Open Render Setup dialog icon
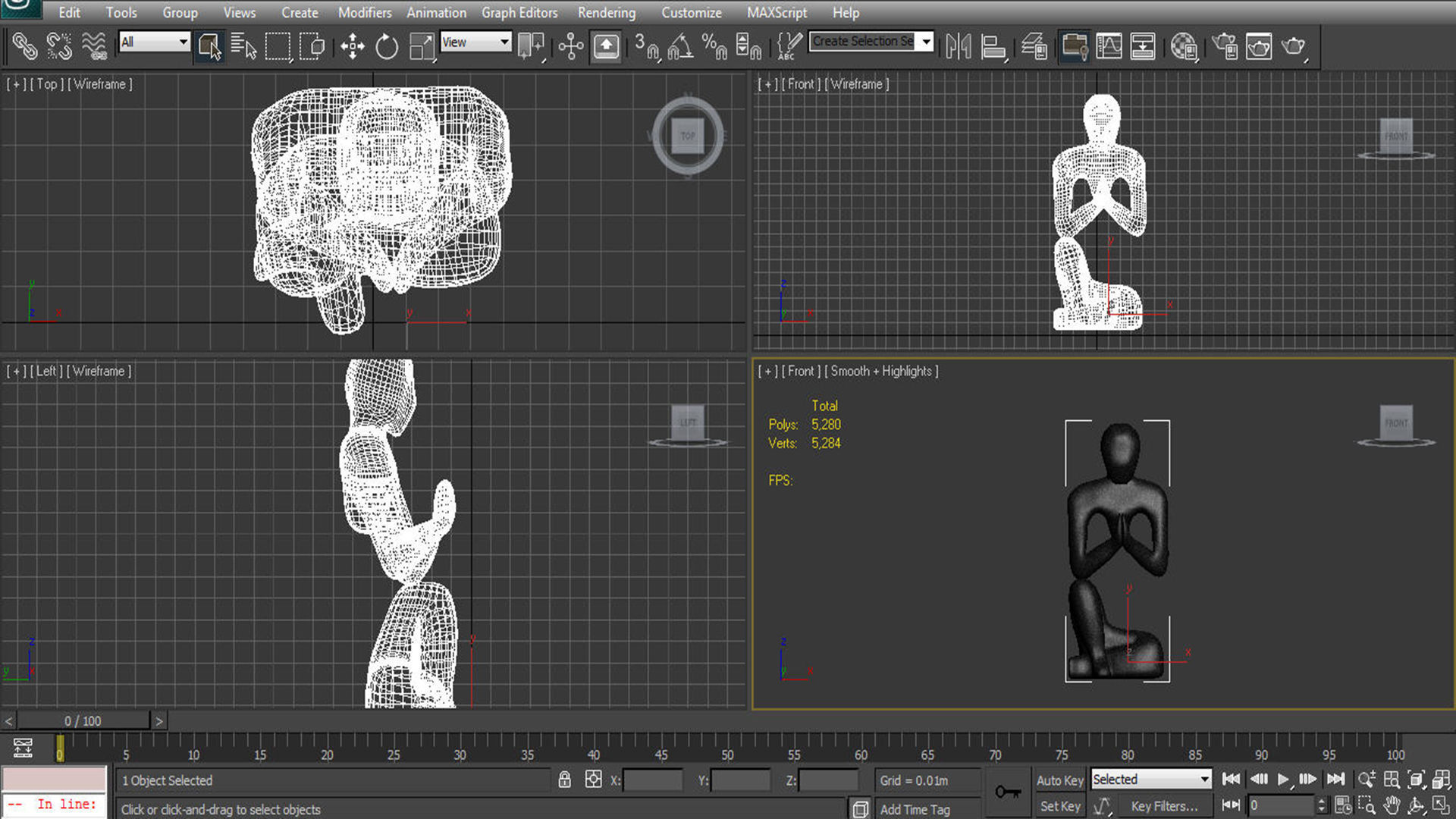 (1225, 46)
